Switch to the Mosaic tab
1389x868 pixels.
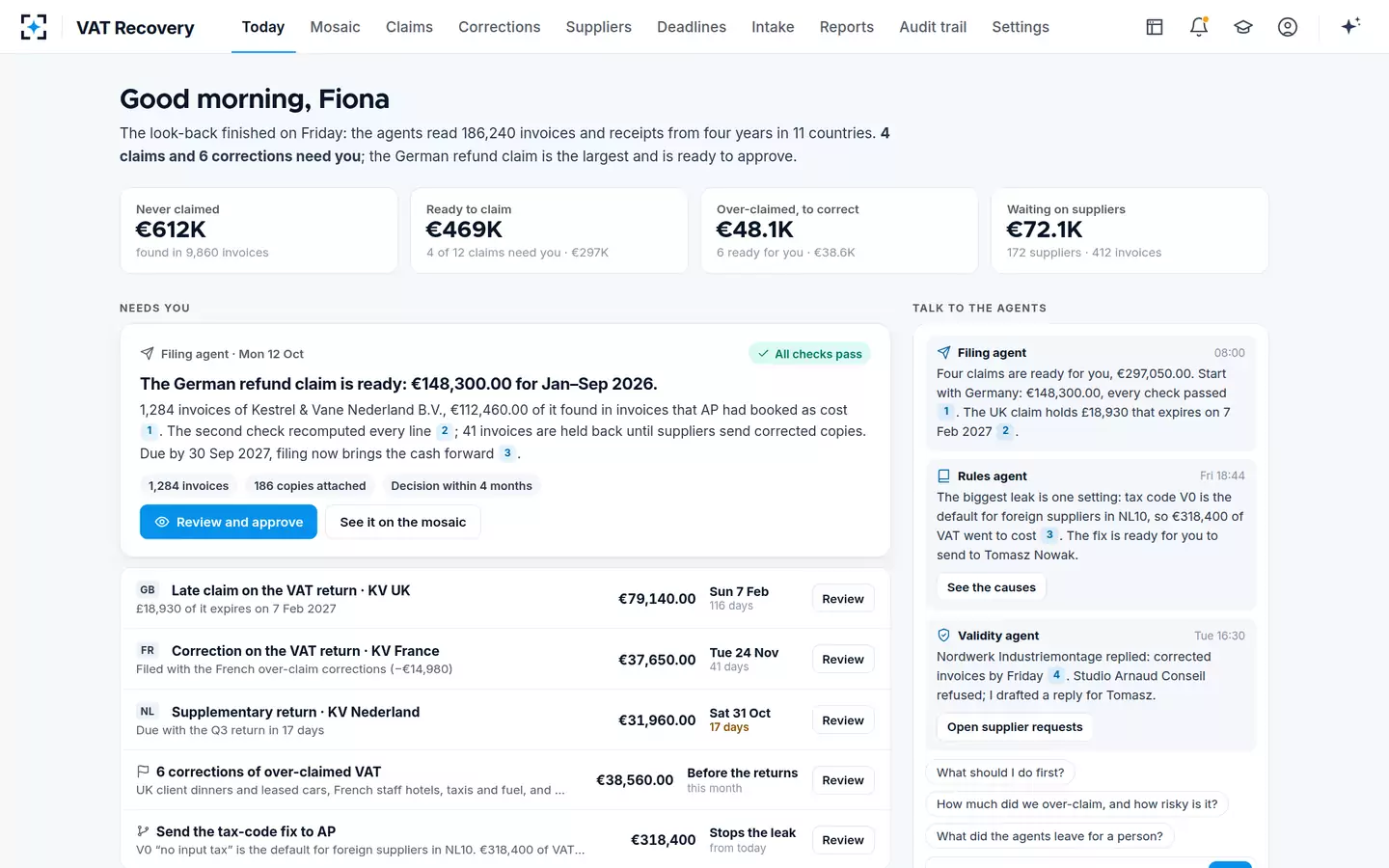point(335,27)
